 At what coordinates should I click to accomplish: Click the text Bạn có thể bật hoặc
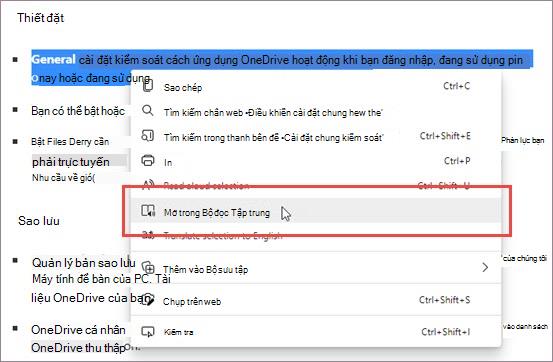click(x=78, y=111)
